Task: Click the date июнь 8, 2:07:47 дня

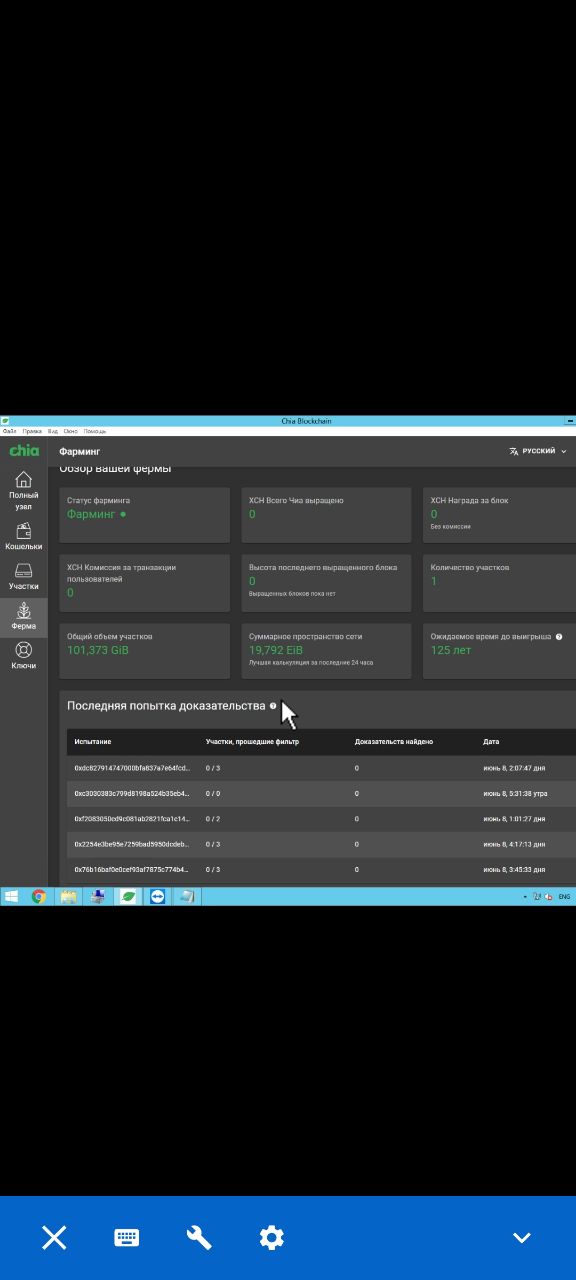Action: [514, 768]
